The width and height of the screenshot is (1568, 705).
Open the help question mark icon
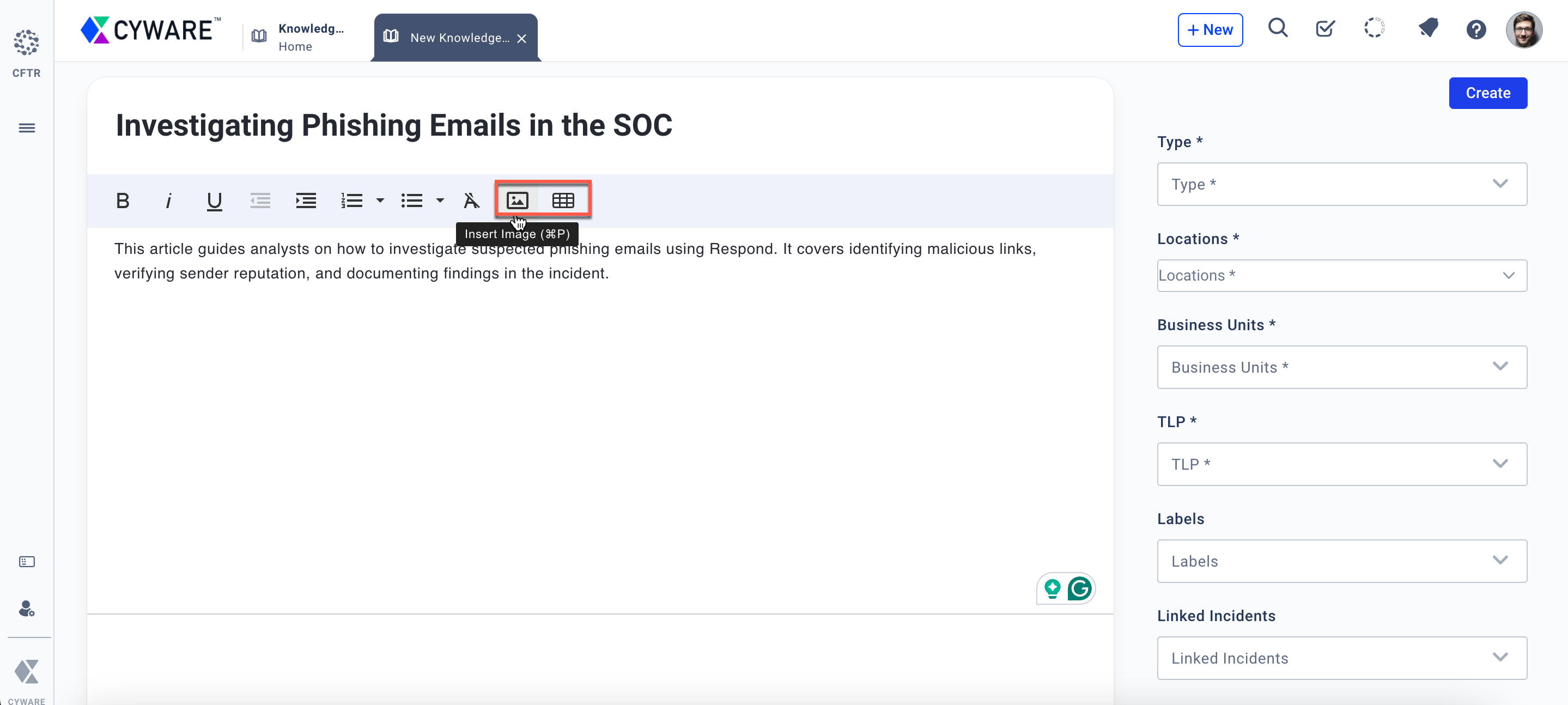pyautogui.click(x=1475, y=29)
